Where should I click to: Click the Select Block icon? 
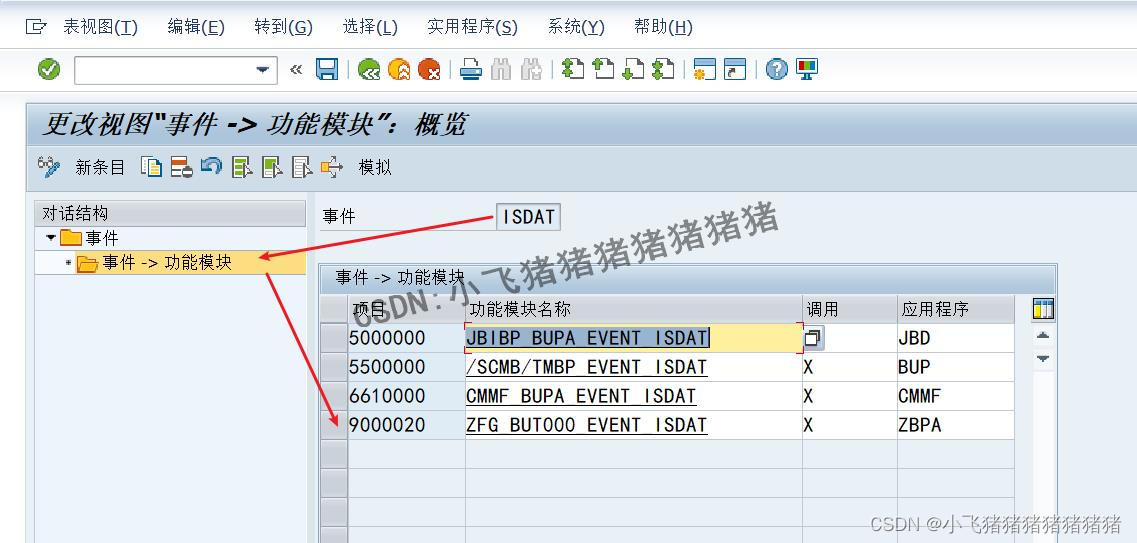point(272,167)
